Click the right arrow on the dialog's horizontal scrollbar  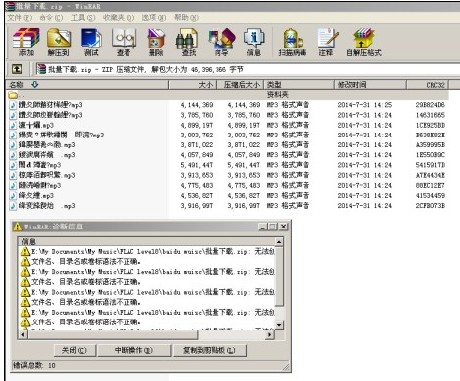[x=270, y=334]
